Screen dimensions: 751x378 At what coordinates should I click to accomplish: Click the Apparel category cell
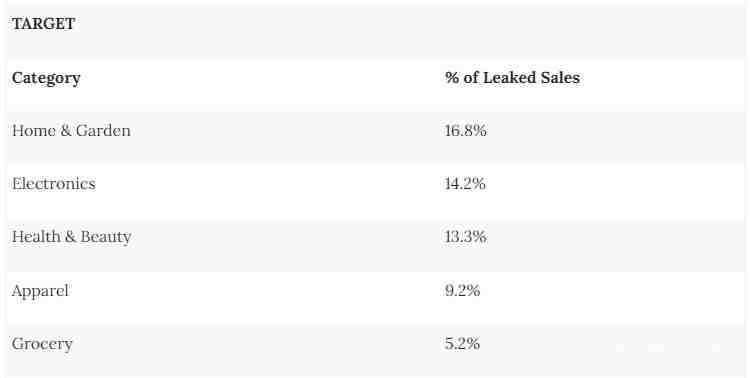click(40, 290)
